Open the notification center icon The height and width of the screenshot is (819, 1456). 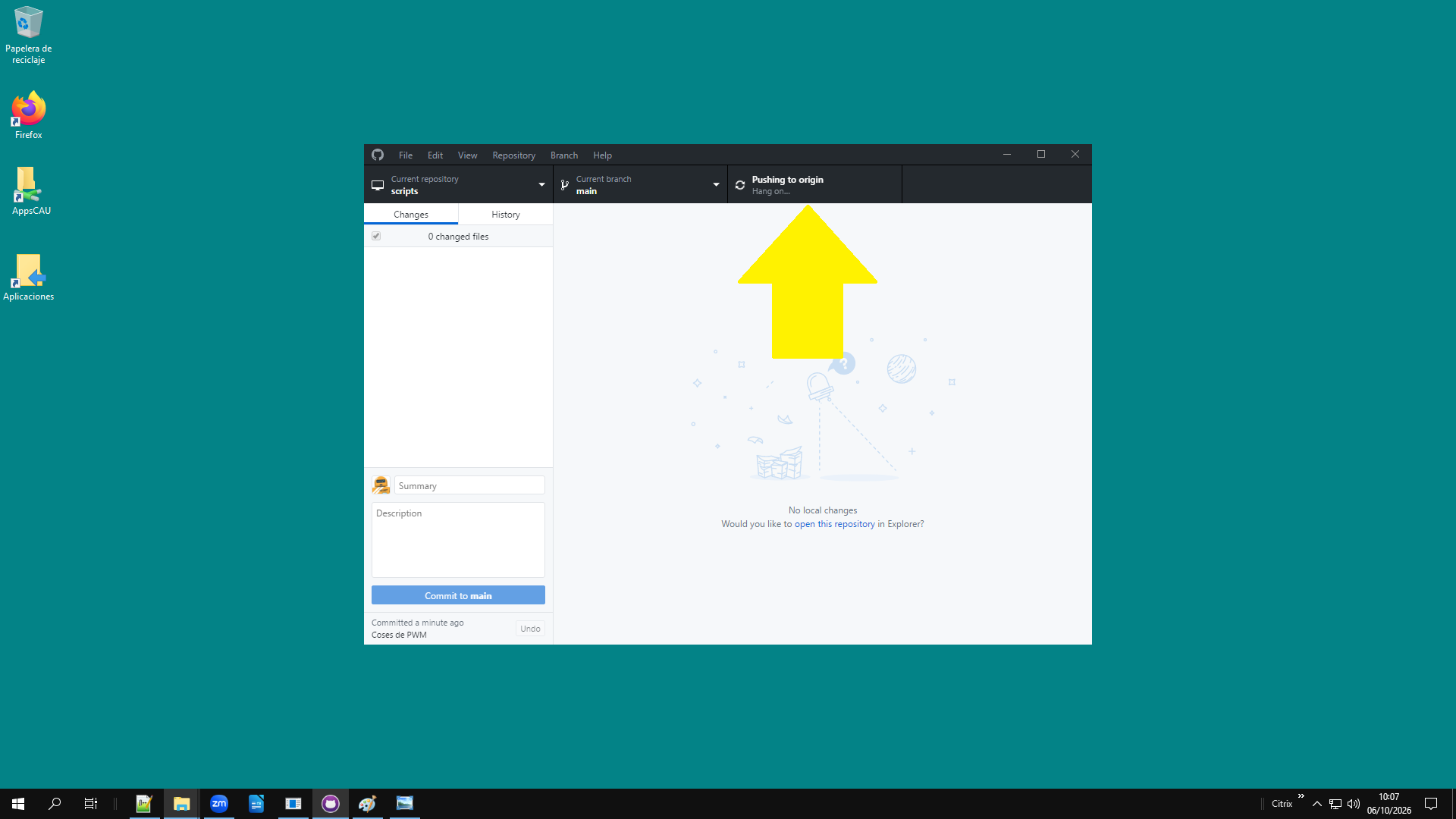coord(1431,804)
